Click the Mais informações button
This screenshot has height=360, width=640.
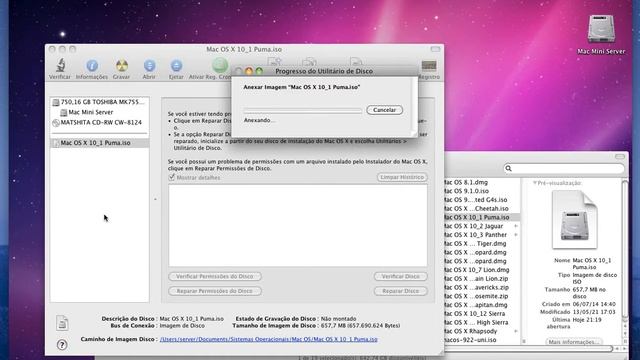[x=574, y=342]
